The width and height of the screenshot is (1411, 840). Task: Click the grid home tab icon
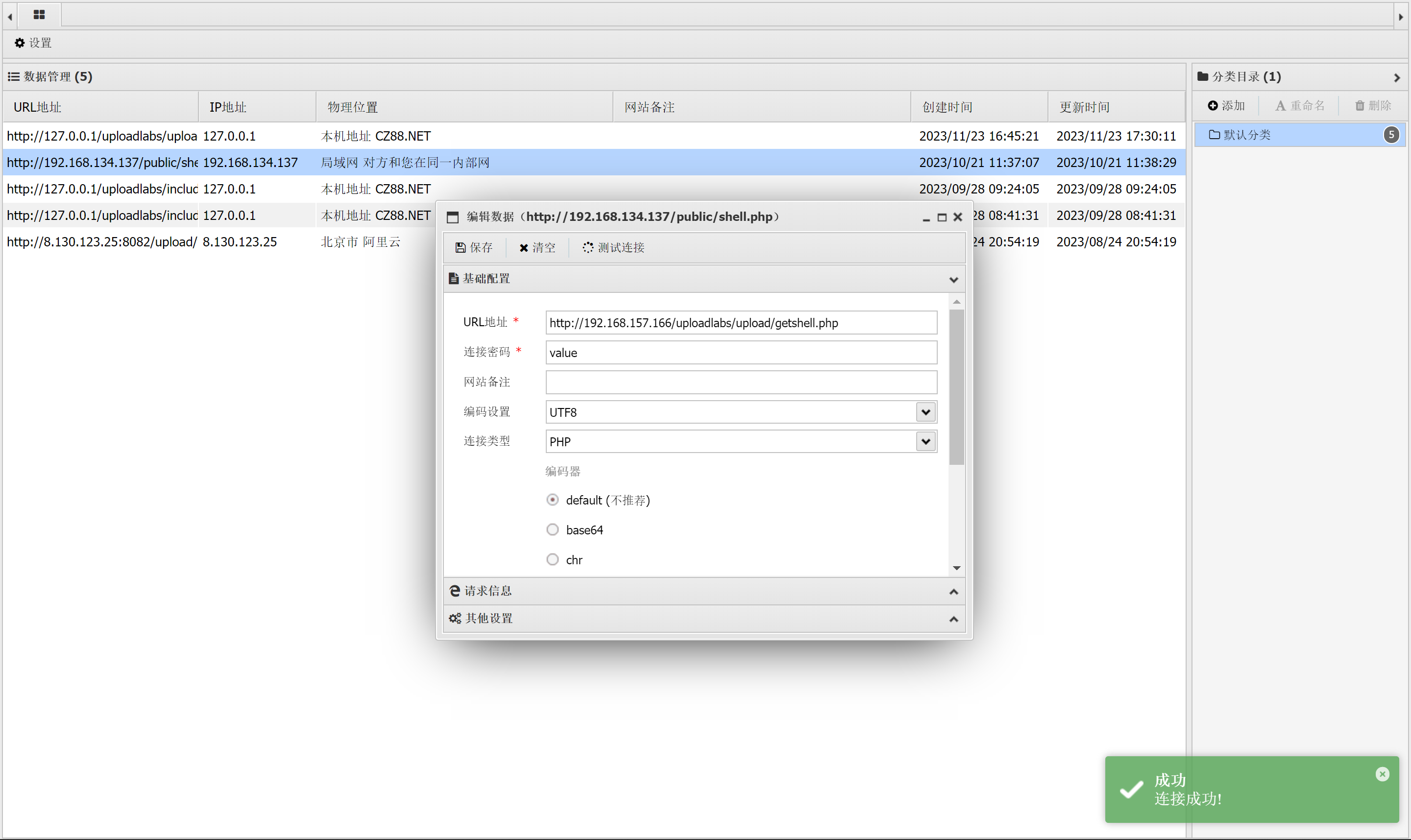tap(39, 15)
